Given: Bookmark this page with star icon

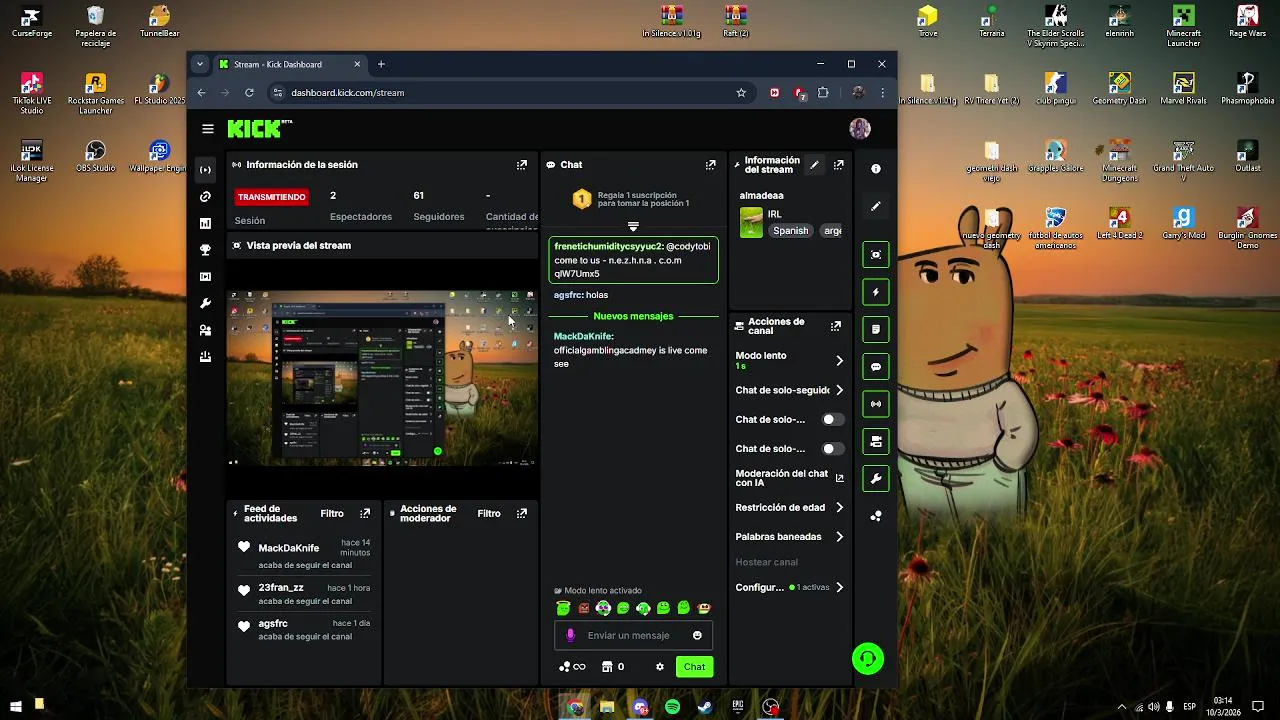Looking at the screenshot, I should click(x=741, y=92).
